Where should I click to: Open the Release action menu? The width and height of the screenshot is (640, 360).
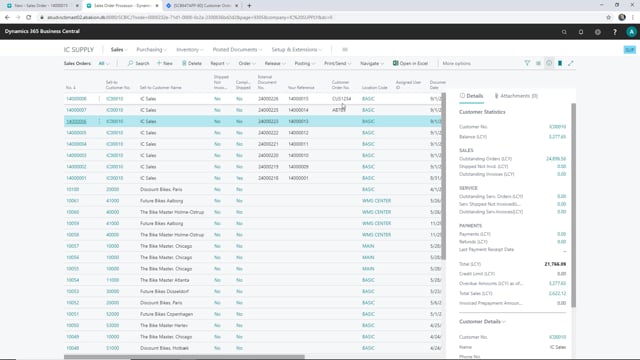click(275, 63)
